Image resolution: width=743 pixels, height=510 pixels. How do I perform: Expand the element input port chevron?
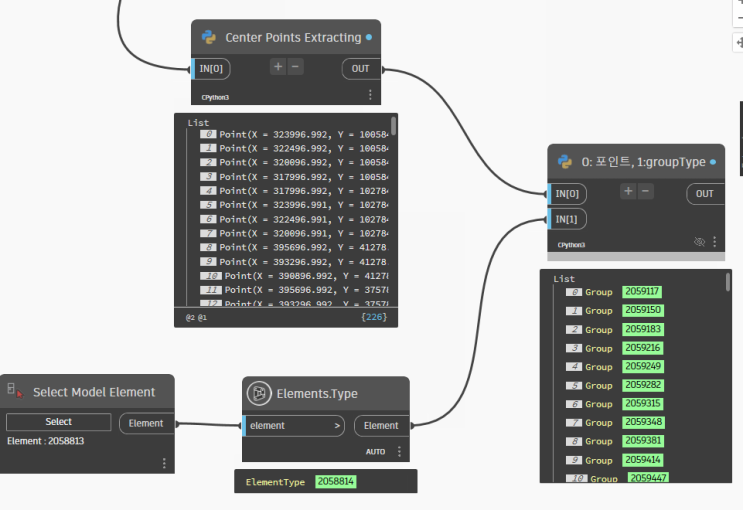pos(337,426)
